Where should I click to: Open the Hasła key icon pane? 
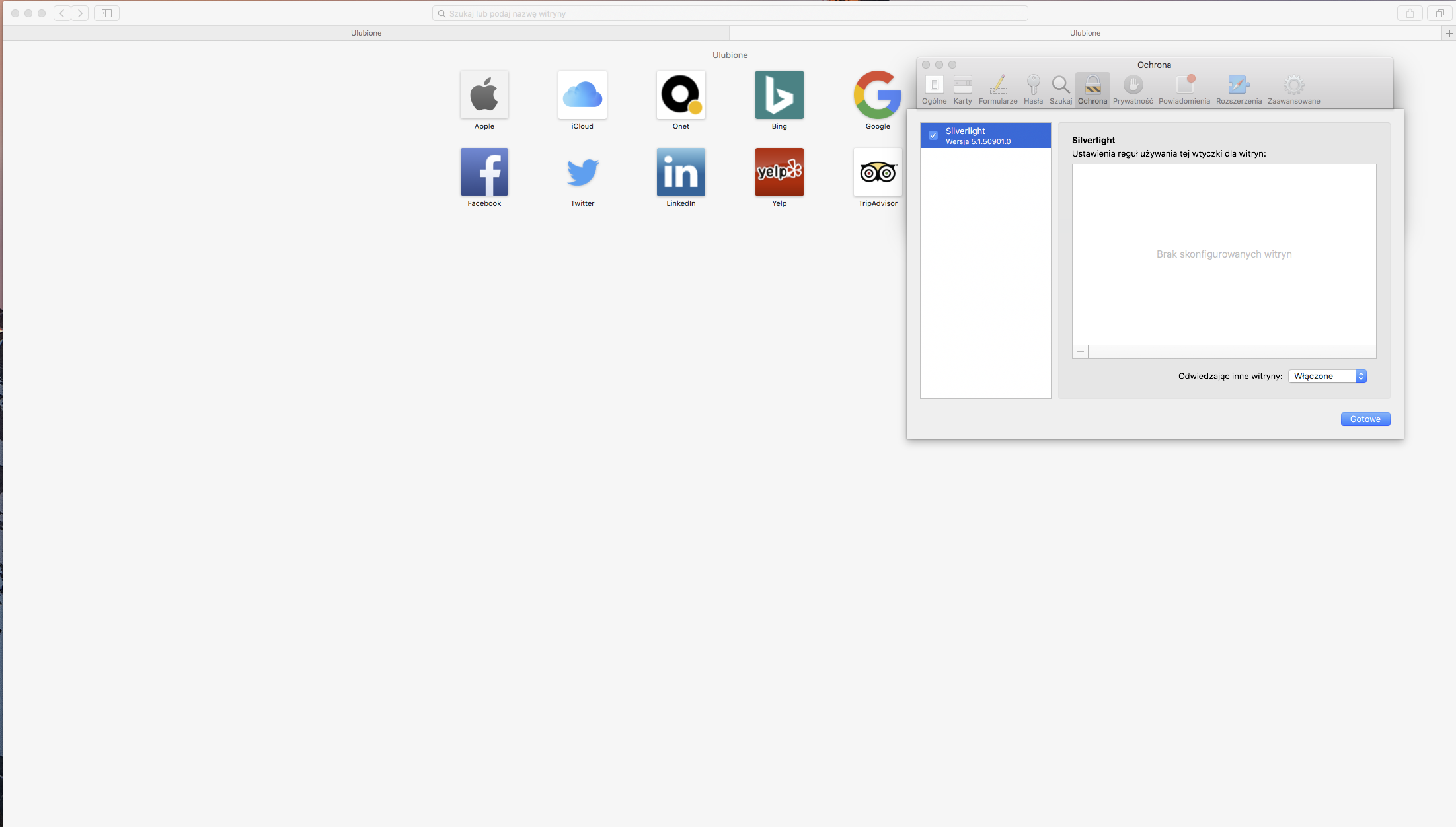point(1033,90)
